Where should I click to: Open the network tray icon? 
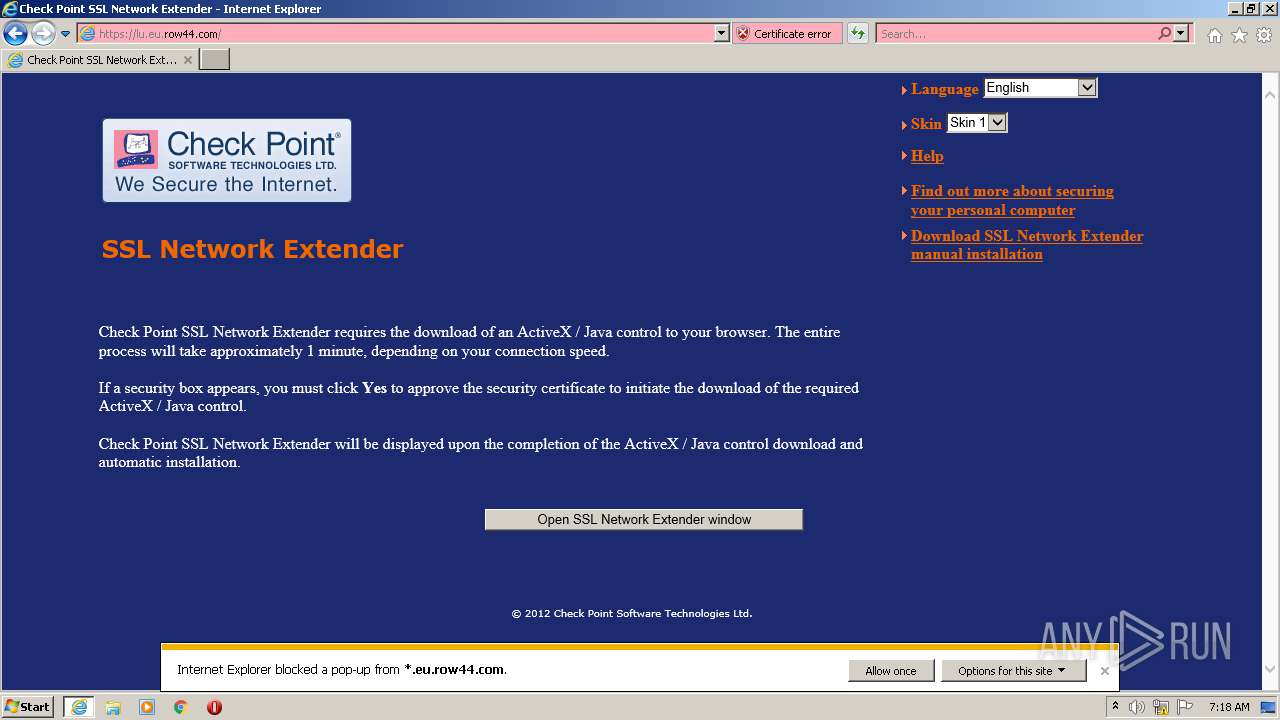[1162, 707]
